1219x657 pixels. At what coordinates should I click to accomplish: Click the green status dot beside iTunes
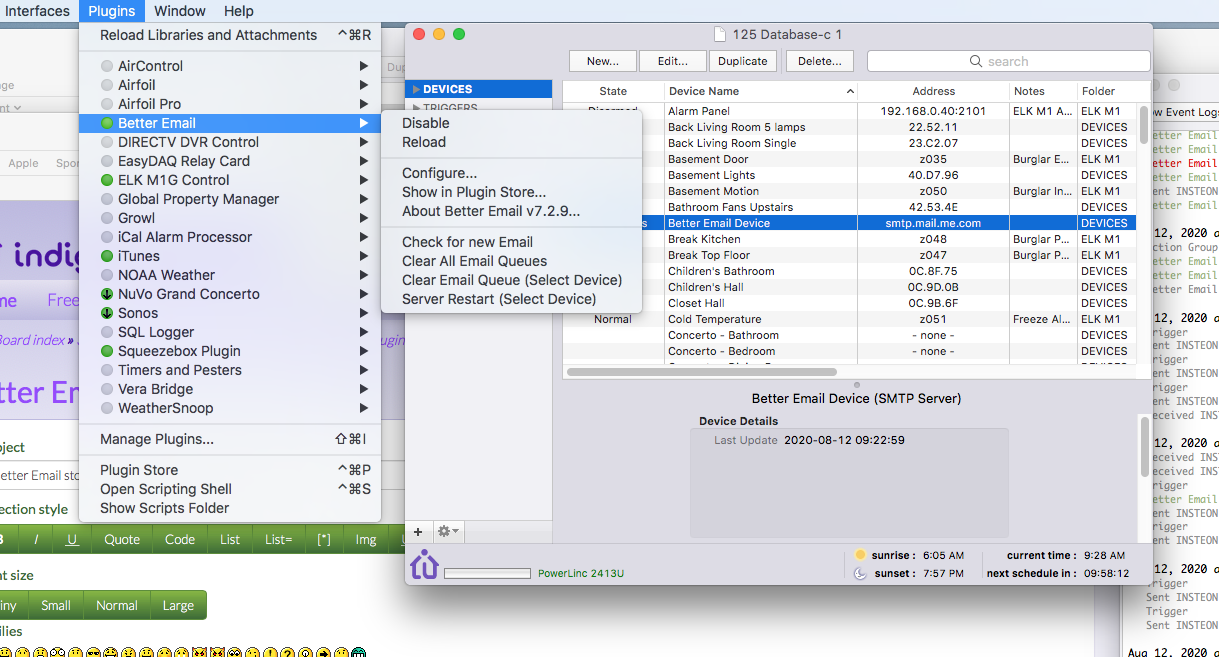(107, 256)
